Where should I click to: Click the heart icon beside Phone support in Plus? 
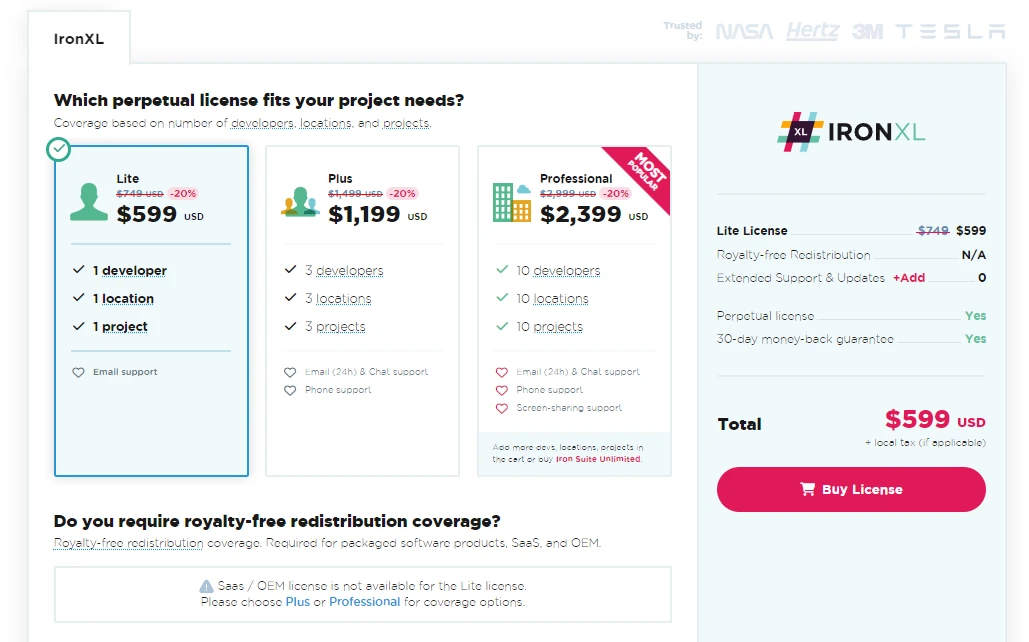click(290, 390)
